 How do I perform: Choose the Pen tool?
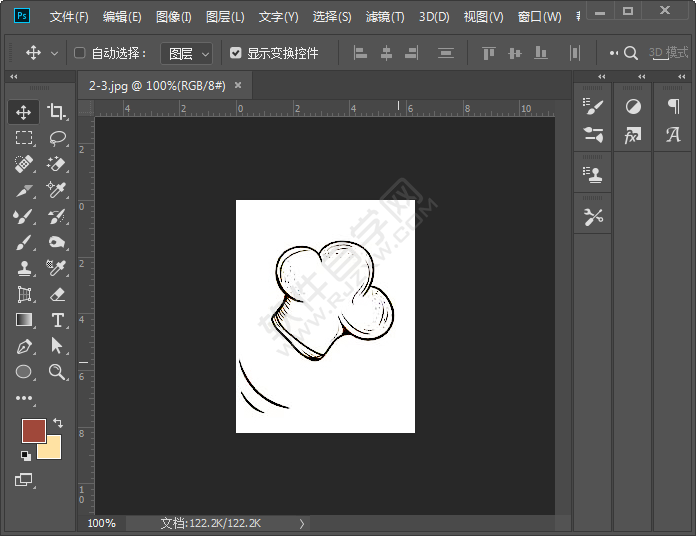(24, 346)
